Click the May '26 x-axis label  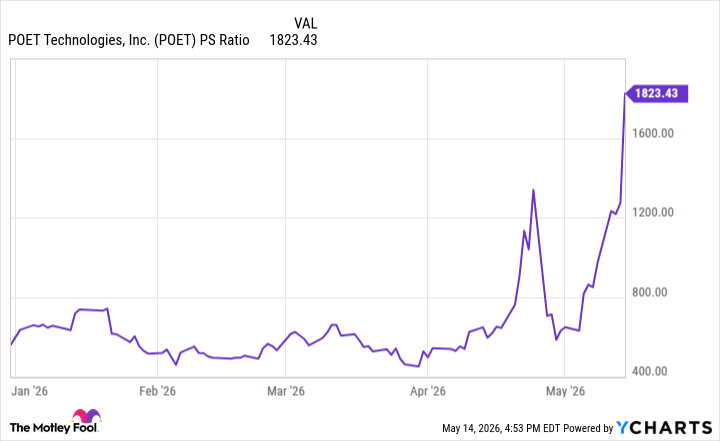pyautogui.click(x=565, y=391)
